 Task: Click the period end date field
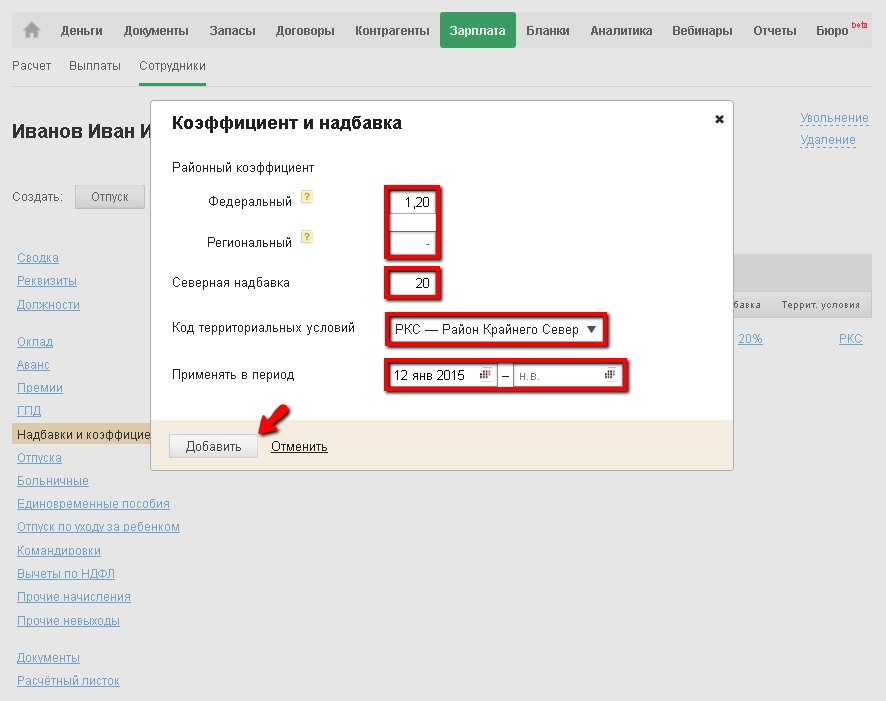tap(568, 375)
